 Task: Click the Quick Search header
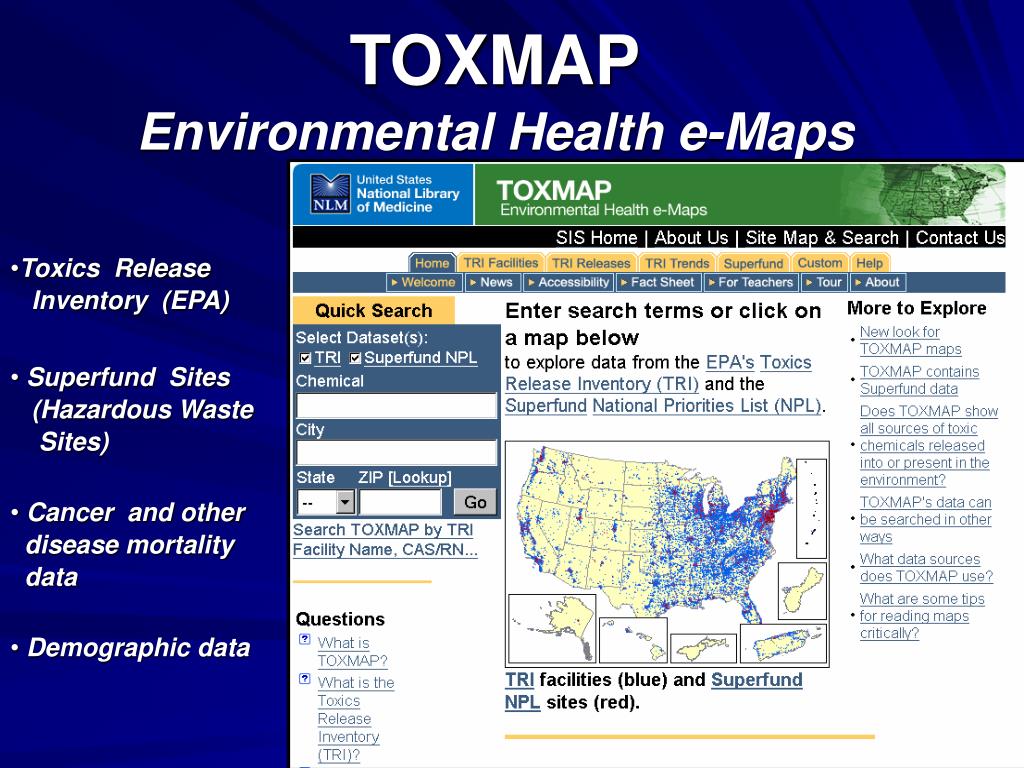[374, 310]
